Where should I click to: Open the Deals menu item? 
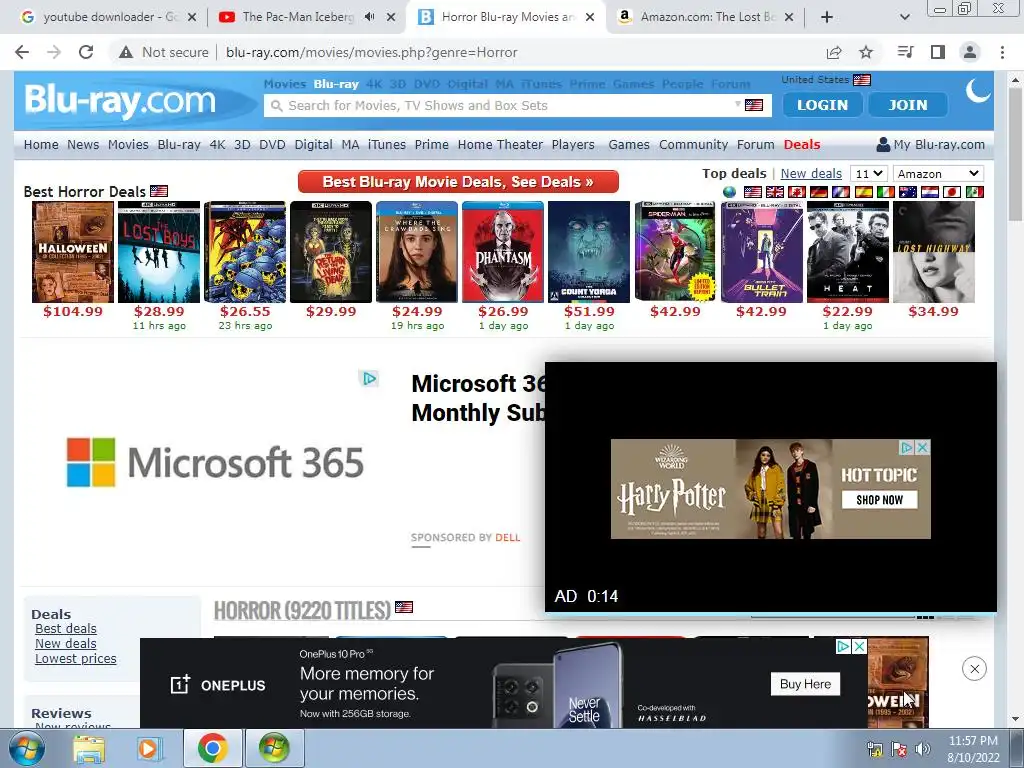coord(802,144)
